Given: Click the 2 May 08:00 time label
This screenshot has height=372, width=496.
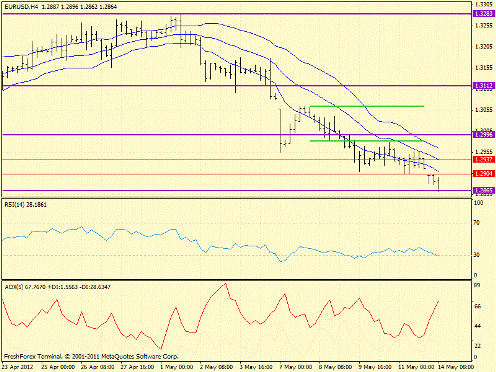Looking at the screenshot, I should click(x=217, y=367).
